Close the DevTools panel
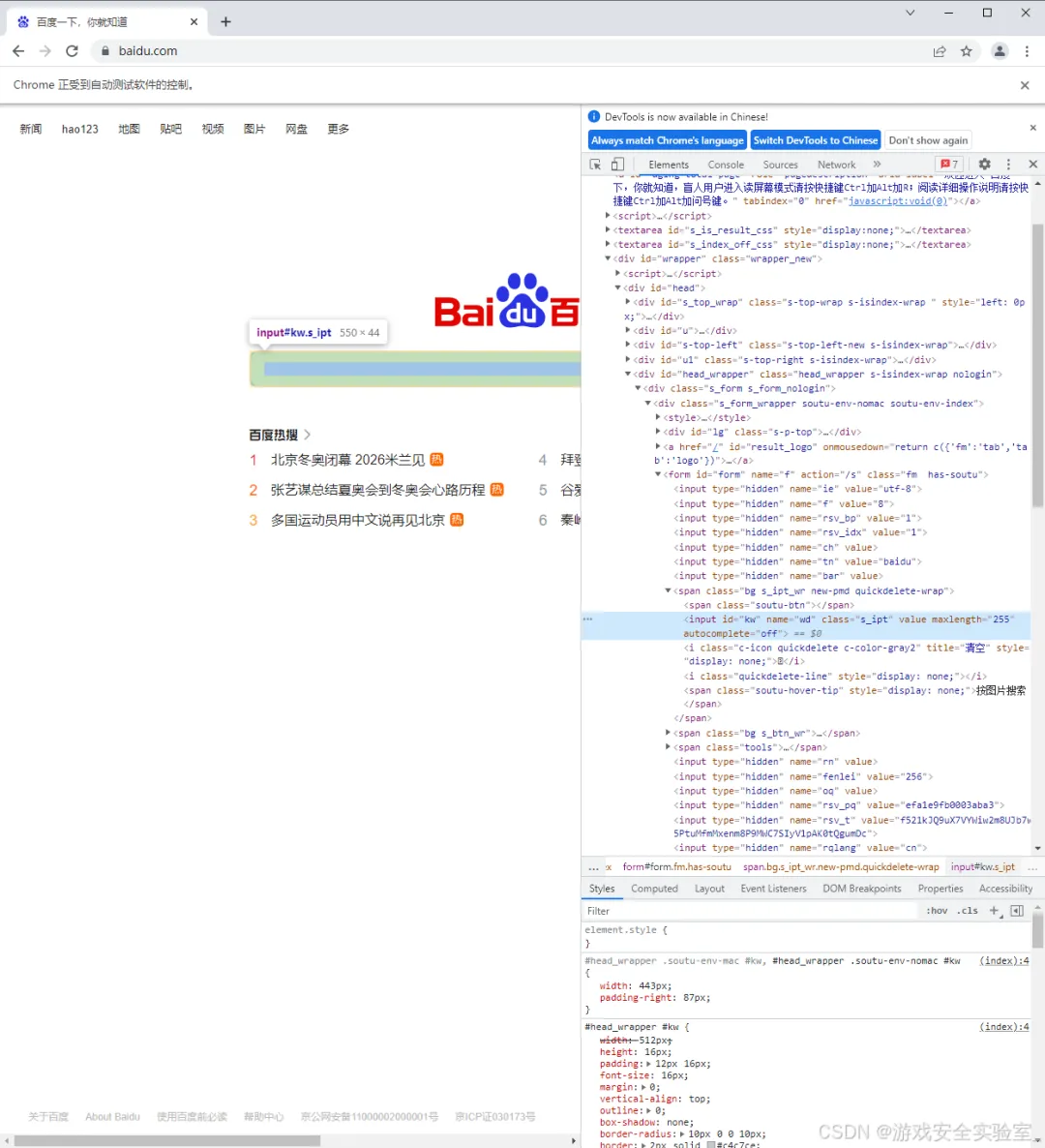1045x1148 pixels. (1032, 164)
